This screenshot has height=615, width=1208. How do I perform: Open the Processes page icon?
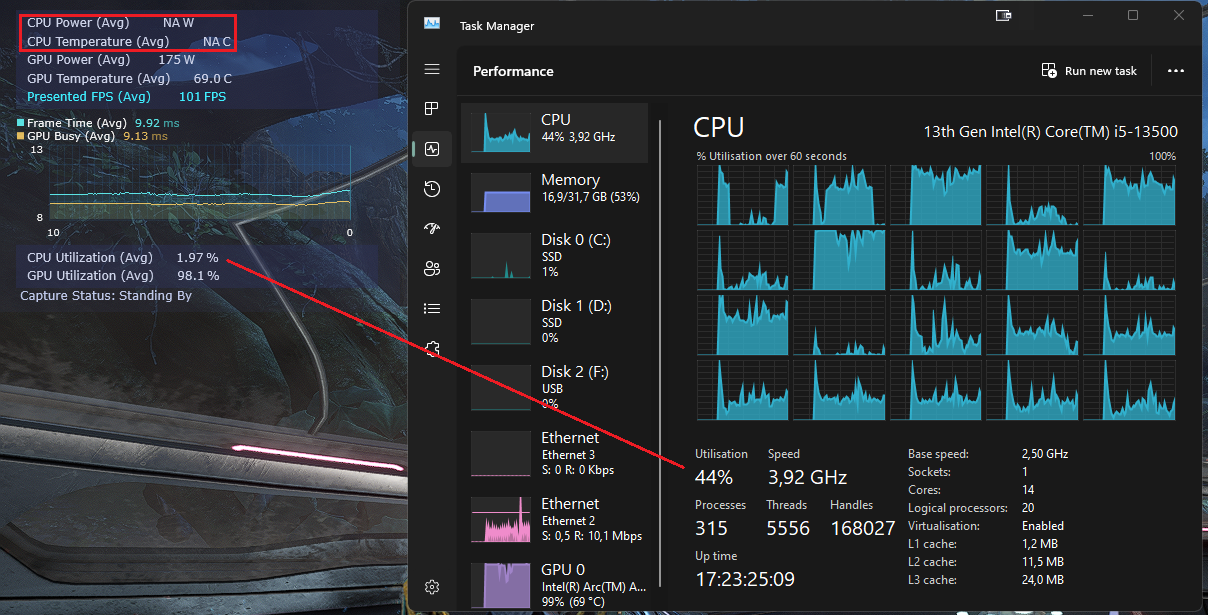431,108
